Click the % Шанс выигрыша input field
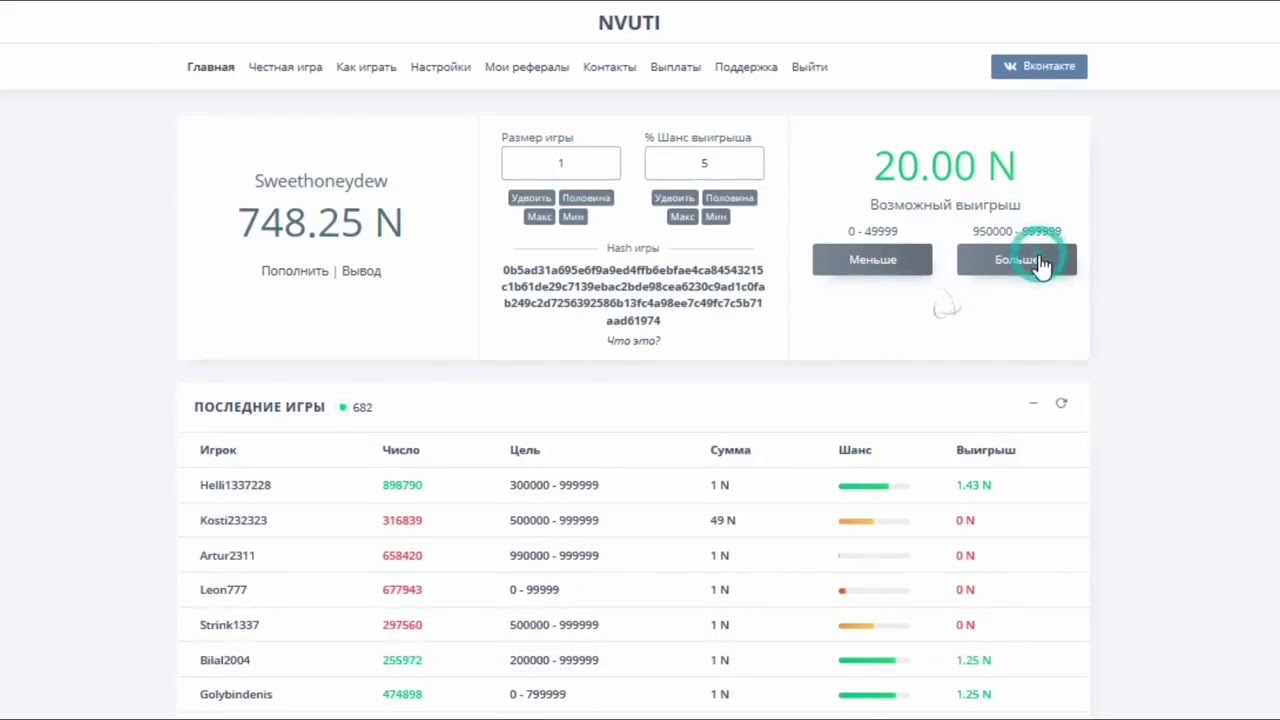The width and height of the screenshot is (1280, 720). pyautogui.click(x=704, y=163)
